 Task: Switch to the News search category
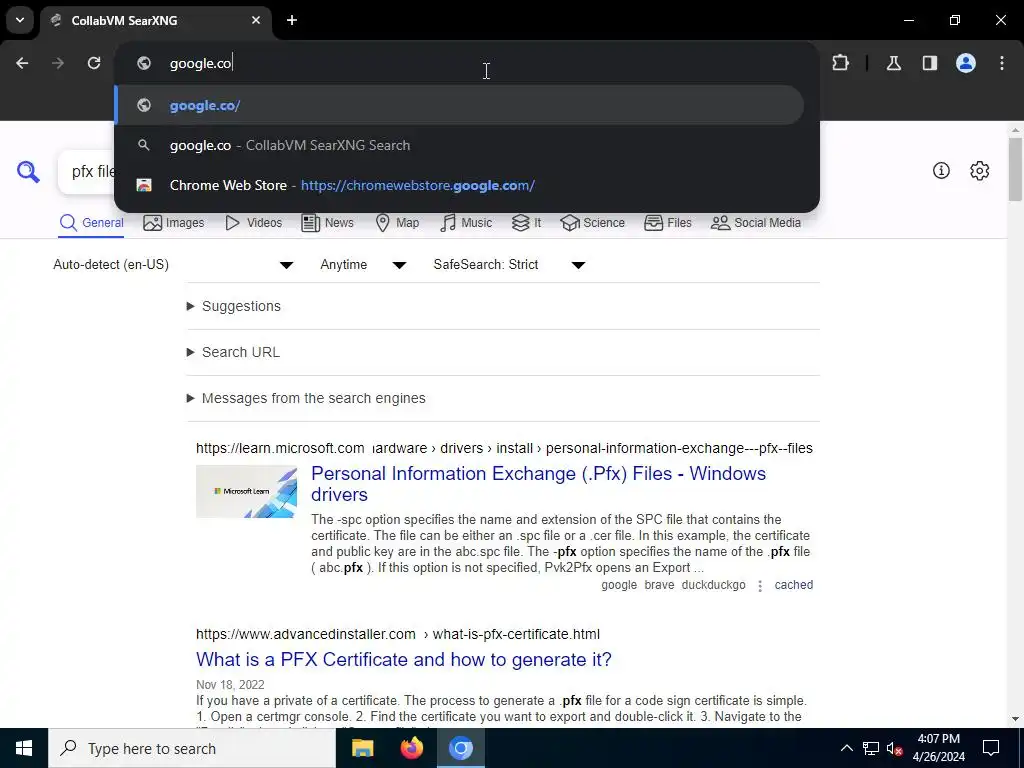[328, 223]
